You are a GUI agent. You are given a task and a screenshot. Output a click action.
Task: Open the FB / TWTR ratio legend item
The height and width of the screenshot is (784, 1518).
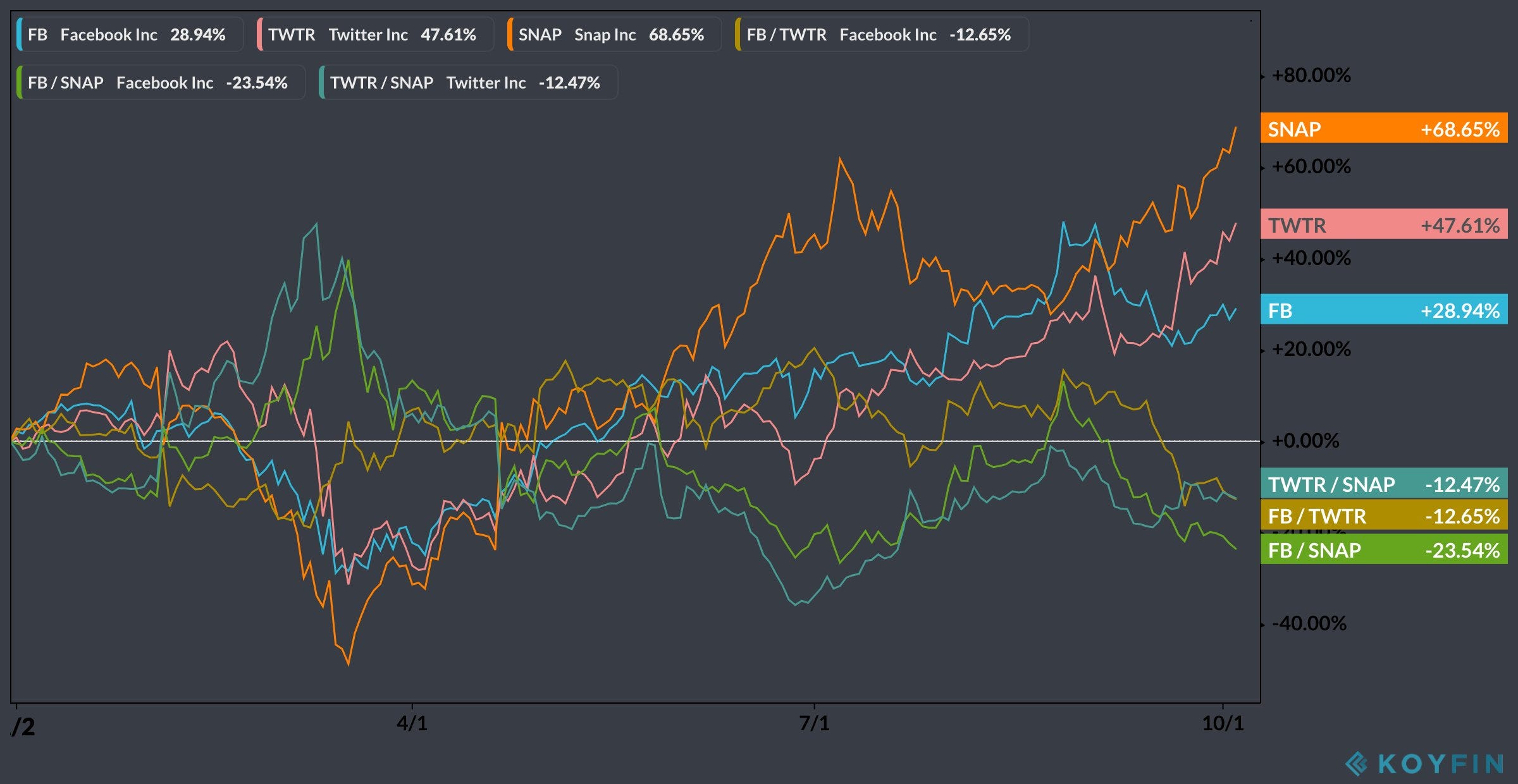pos(882,35)
